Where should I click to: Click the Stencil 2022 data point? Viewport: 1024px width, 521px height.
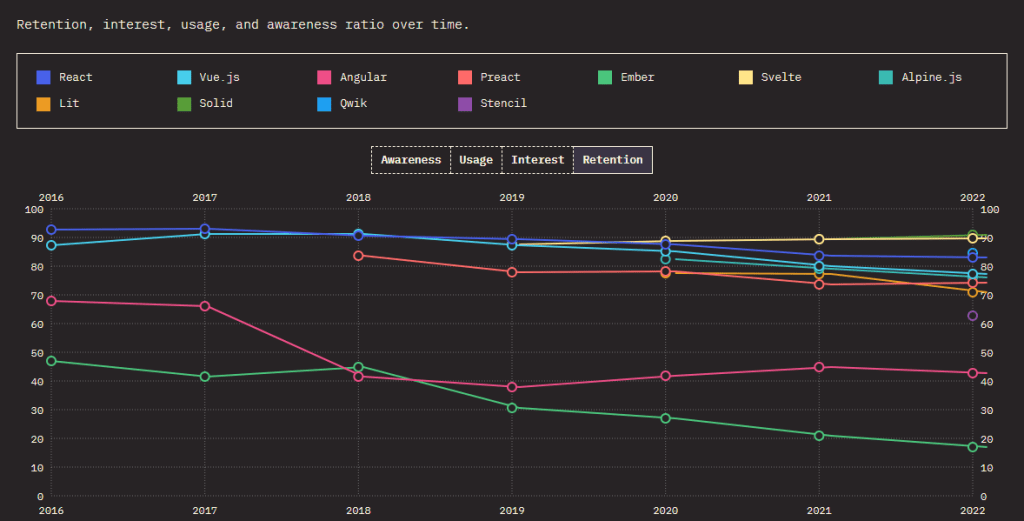(972, 316)
